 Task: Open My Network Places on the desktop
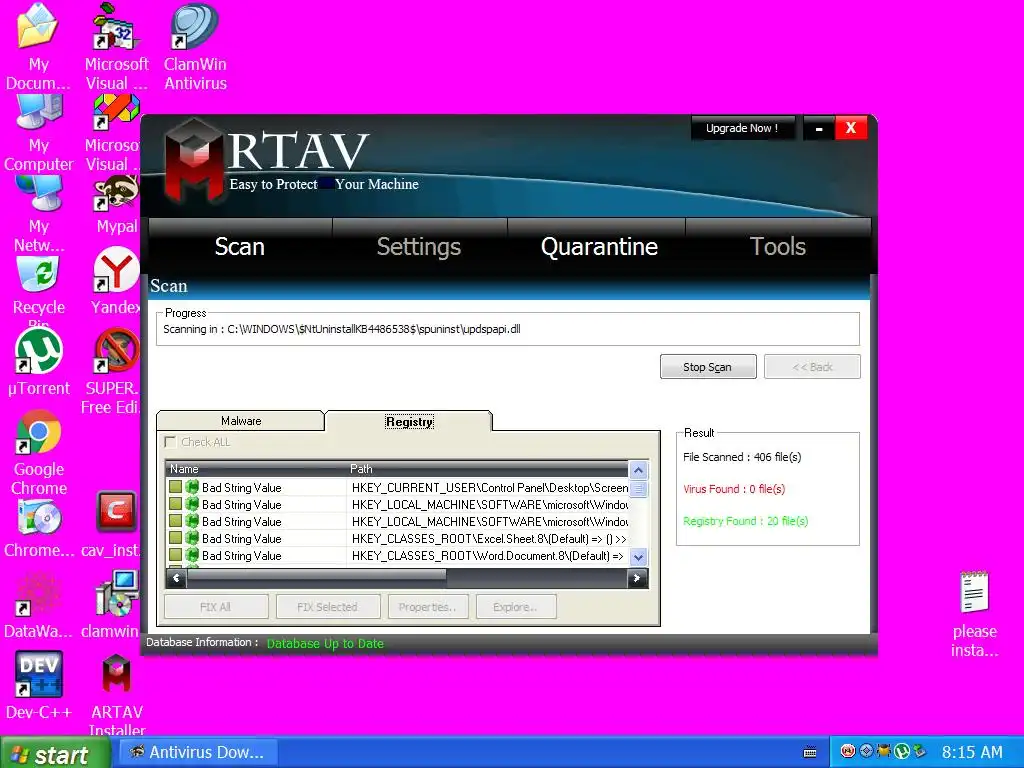point(39,214)
